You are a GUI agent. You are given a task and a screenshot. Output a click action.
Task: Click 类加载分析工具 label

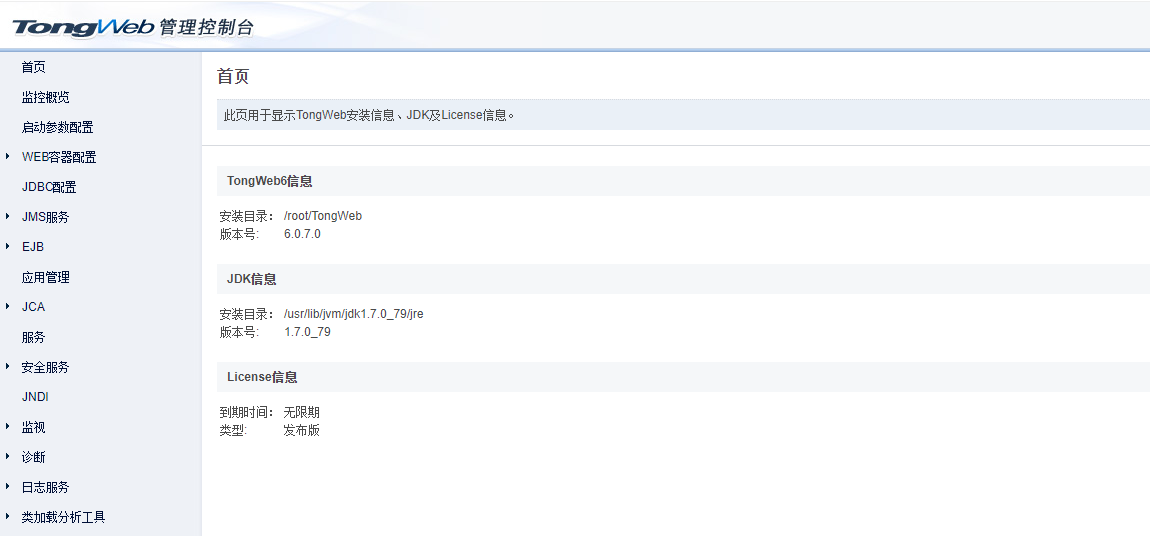(x=63, y=518)
